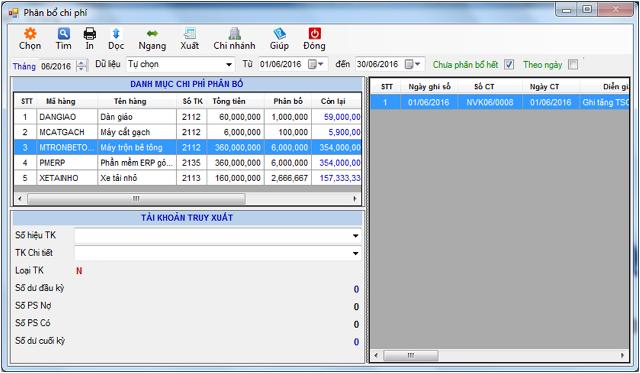Open the Giúp help icon

[x=279, y=33]
